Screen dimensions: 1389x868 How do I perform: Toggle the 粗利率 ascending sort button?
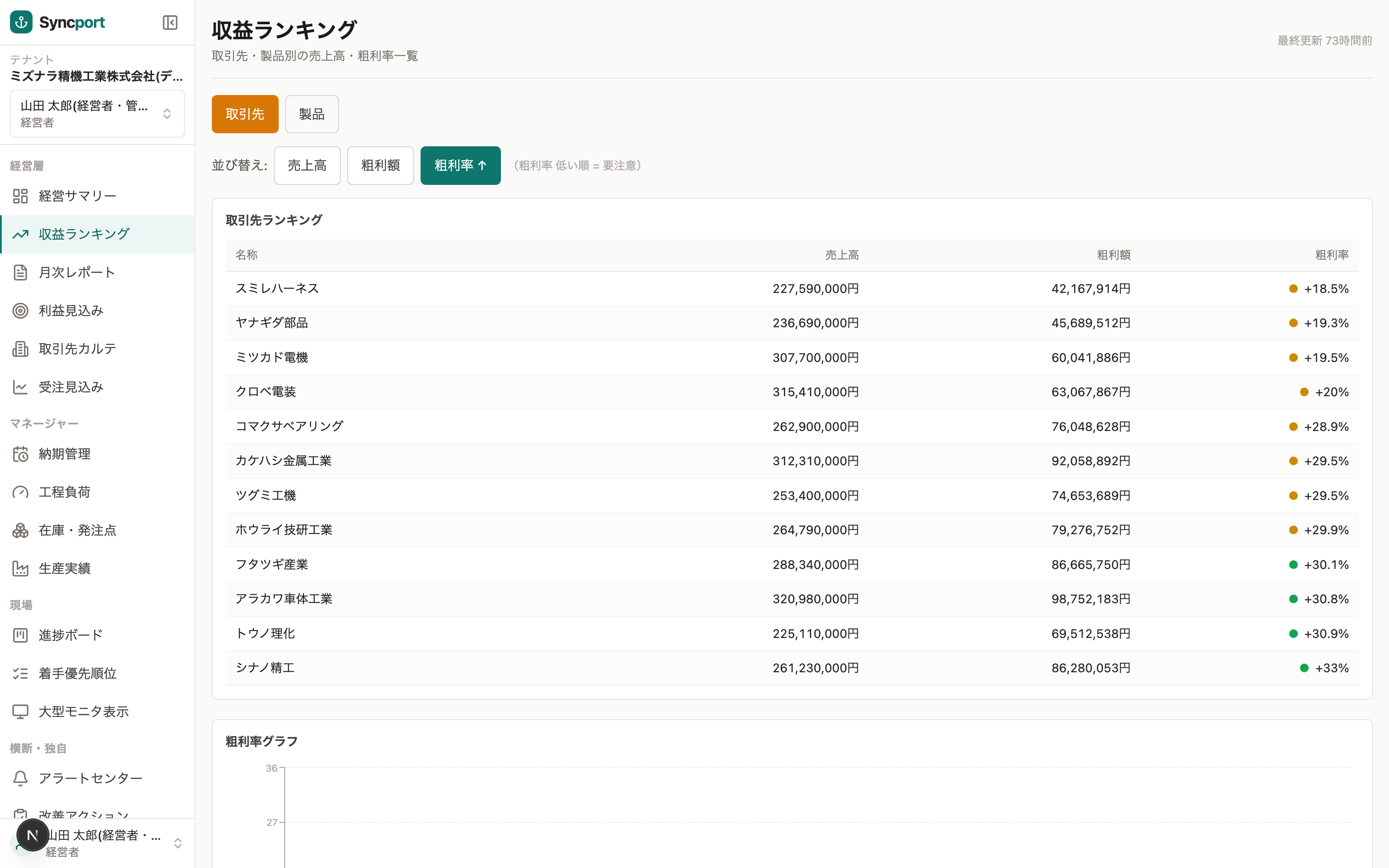pyautogui.click(x=460, y=165)
